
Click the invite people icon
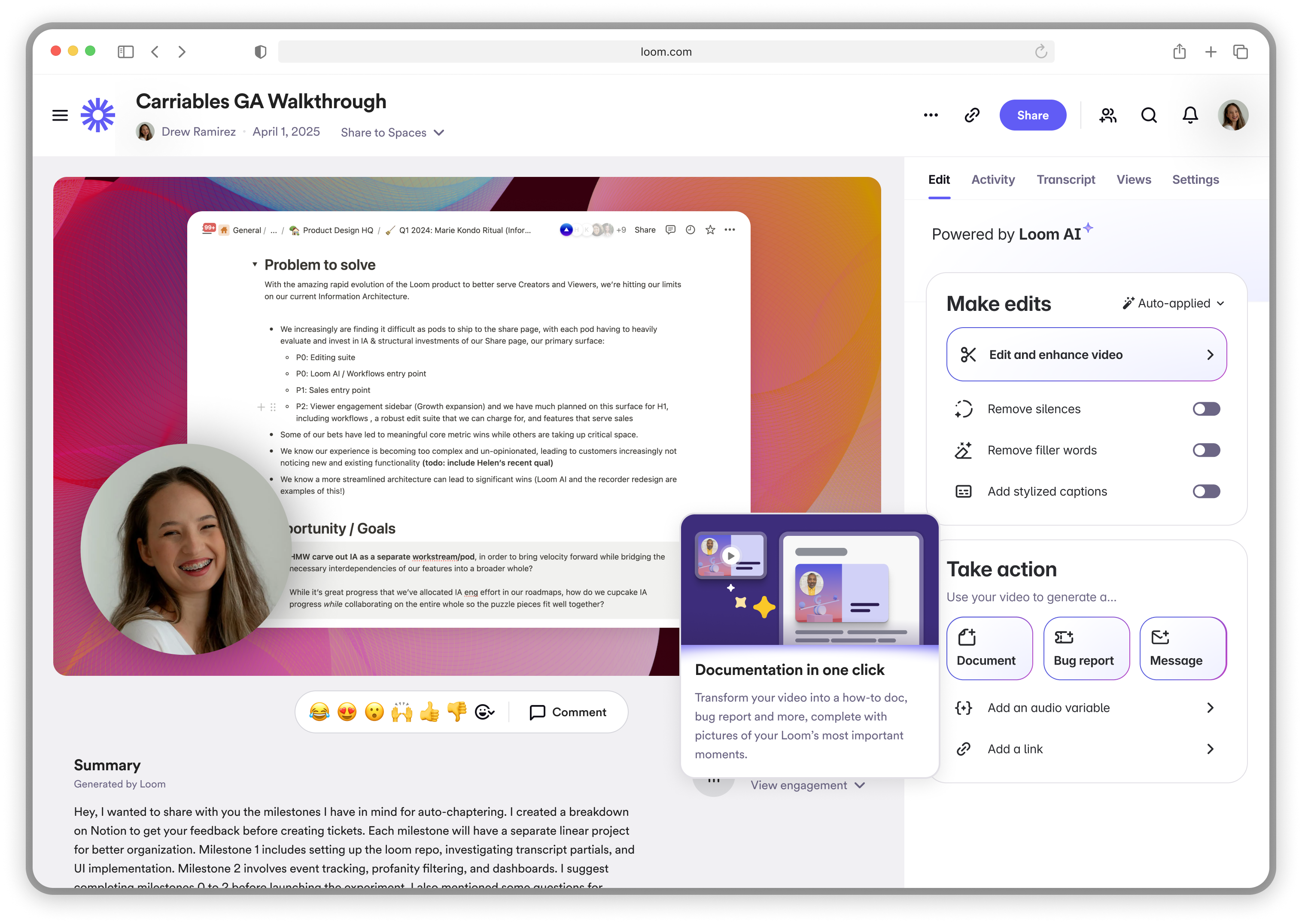1107,115
